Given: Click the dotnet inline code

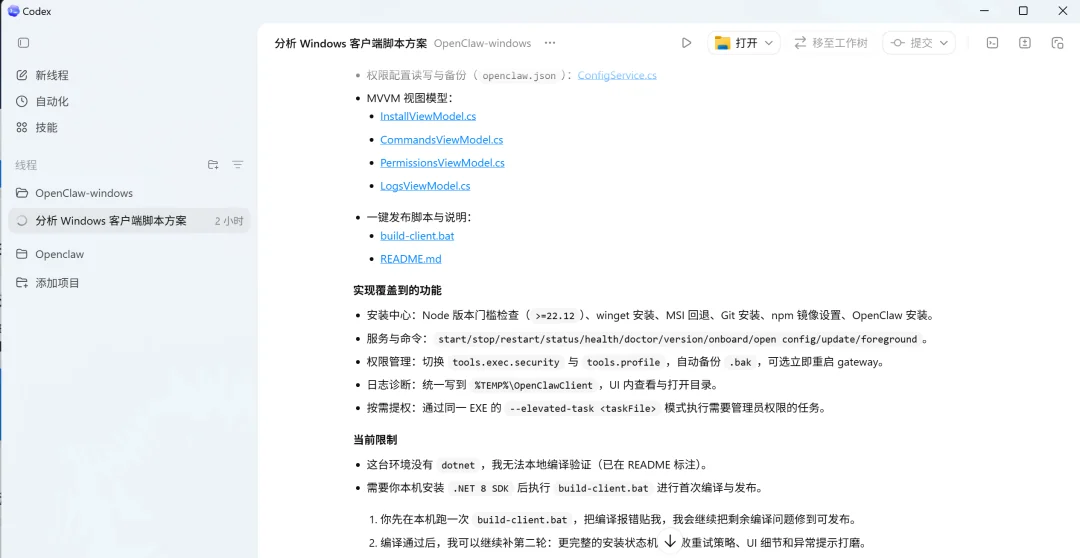Looking at the screenshot, I should (458, 466).
